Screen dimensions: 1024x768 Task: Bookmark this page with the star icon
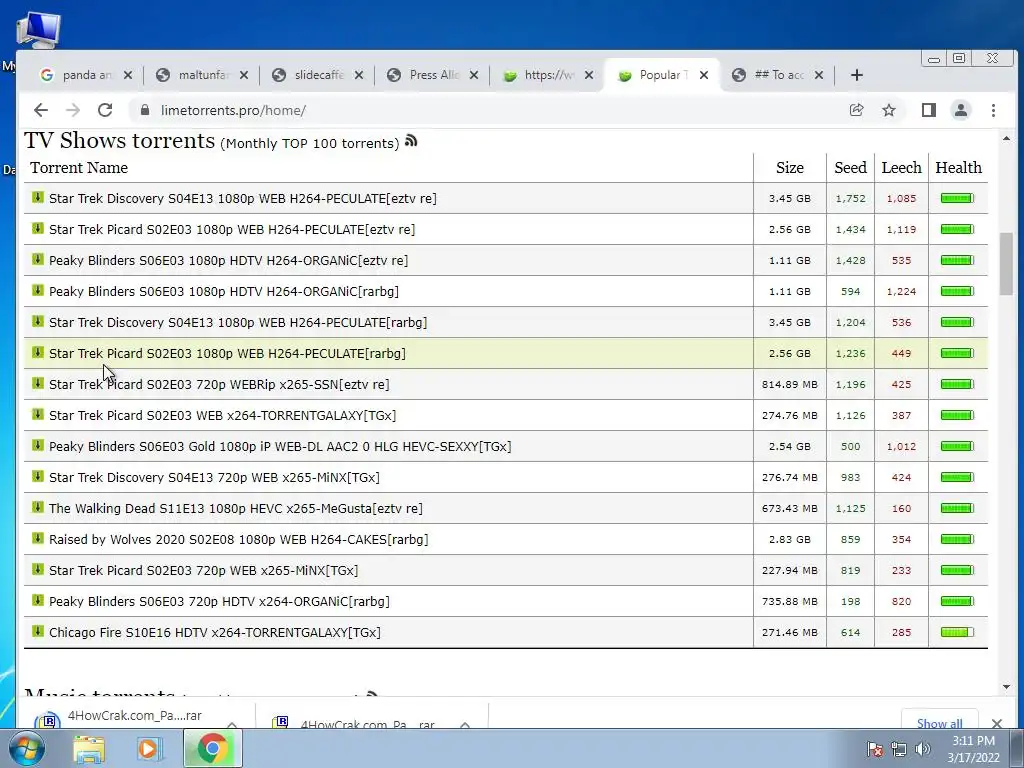click(889, 110)
